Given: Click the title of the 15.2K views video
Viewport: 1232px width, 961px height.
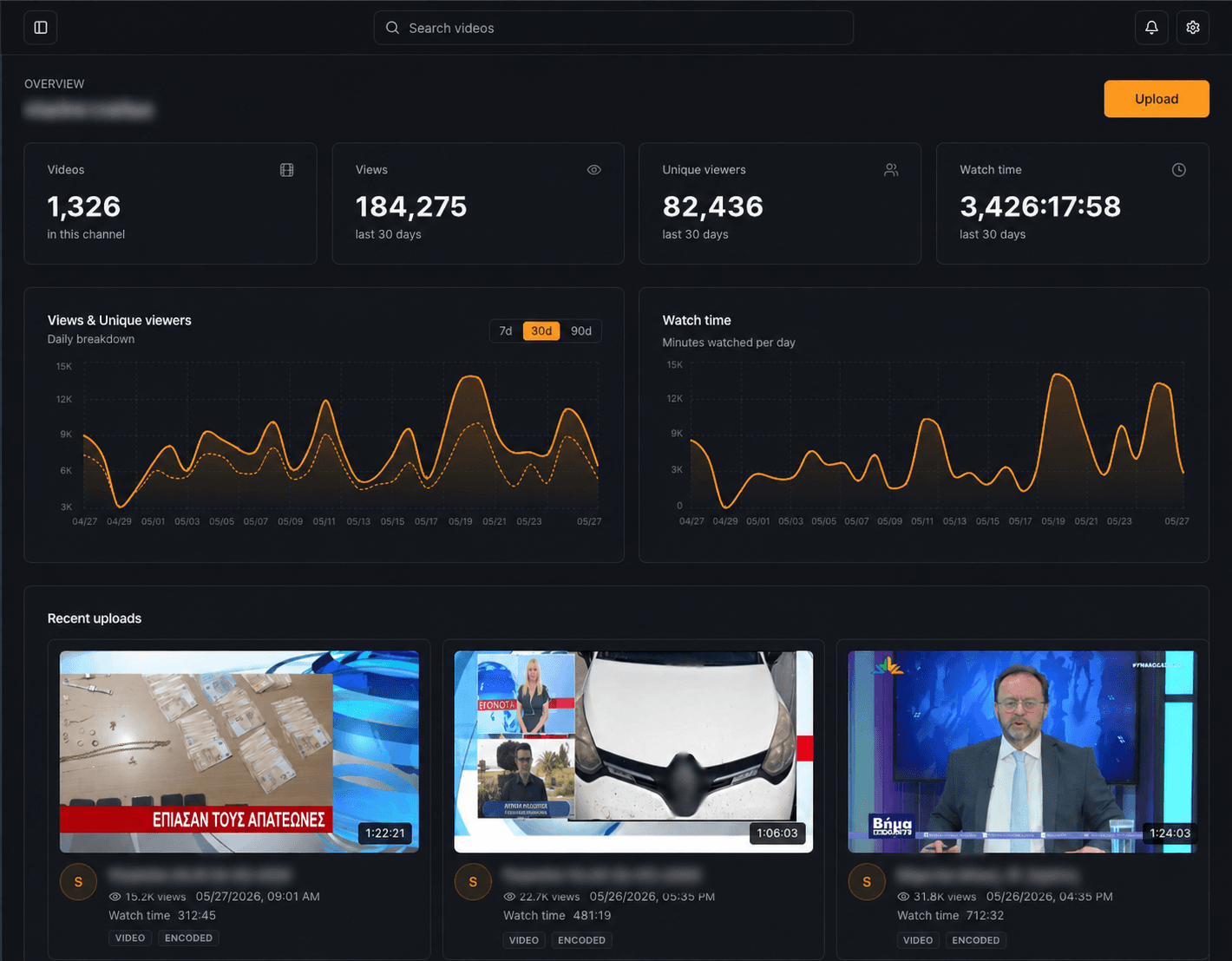Looking at the screenshot, I should point(200,874).
